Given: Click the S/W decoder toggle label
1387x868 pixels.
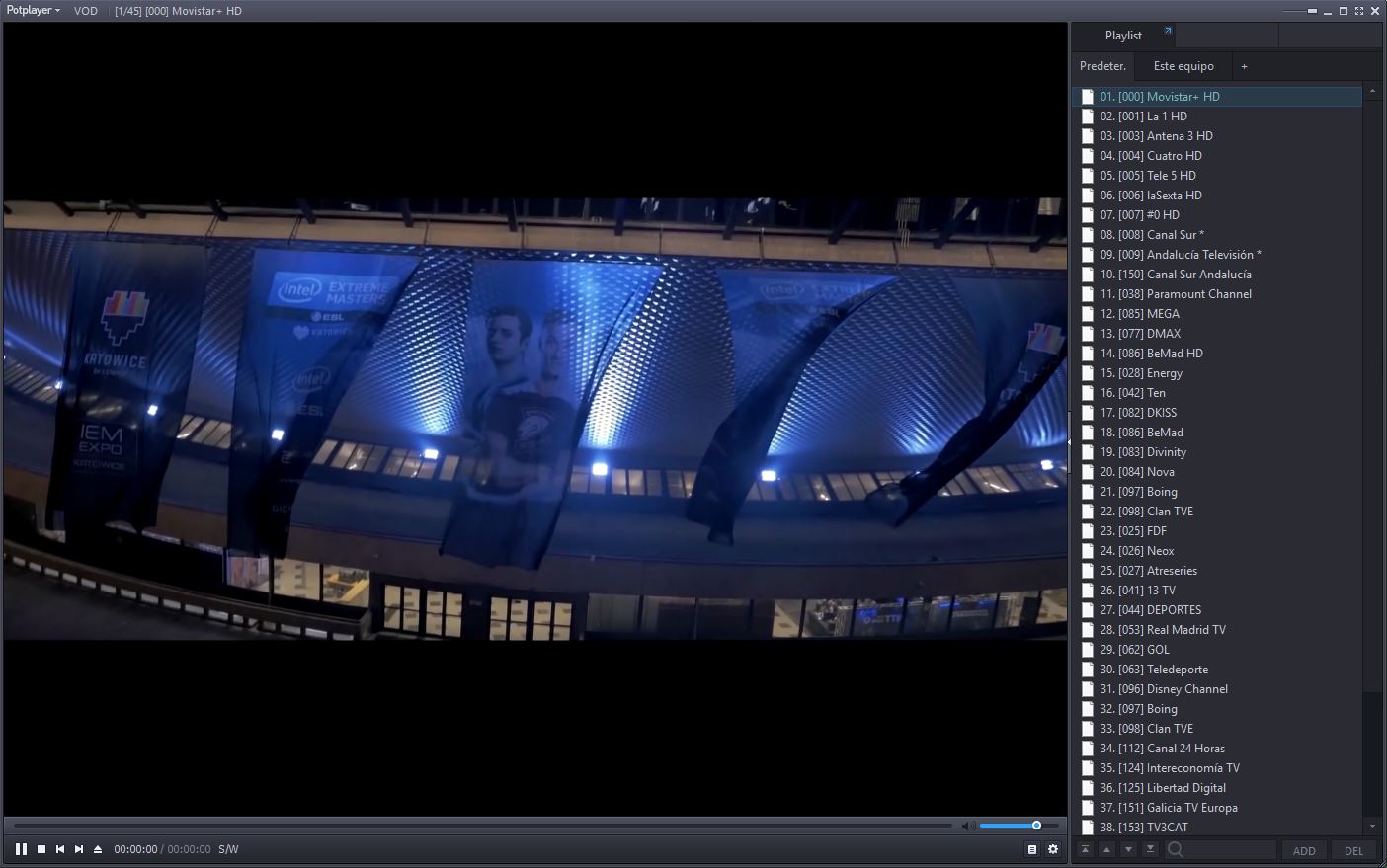Looking at the screenshot, I should (228, 849).
